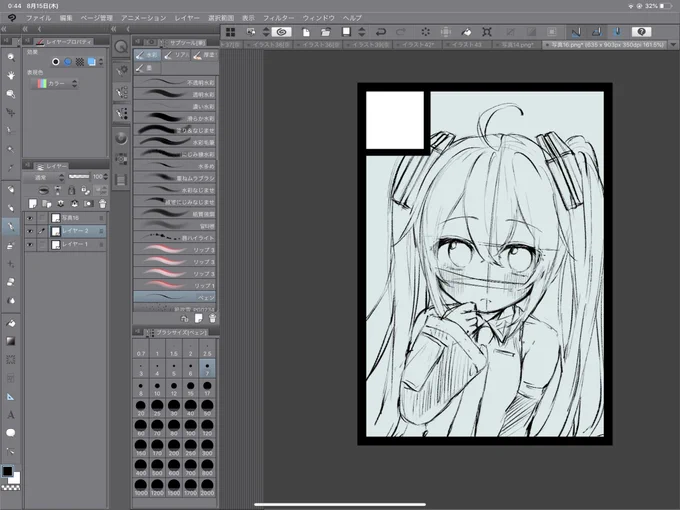This screenshot has height=510, width=680.
Task: Select the Zoom magnifier tool
Action: pyautogui.click(x=11, y=57)
